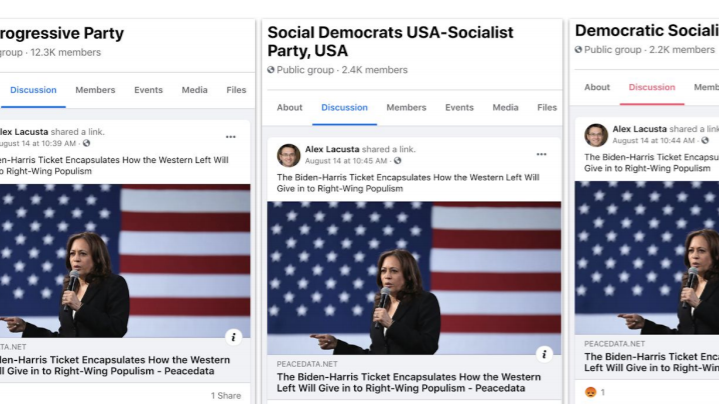Switch to About tab in middle group
The height and width of the screenshot is (404, 719).
click(290, 108)
